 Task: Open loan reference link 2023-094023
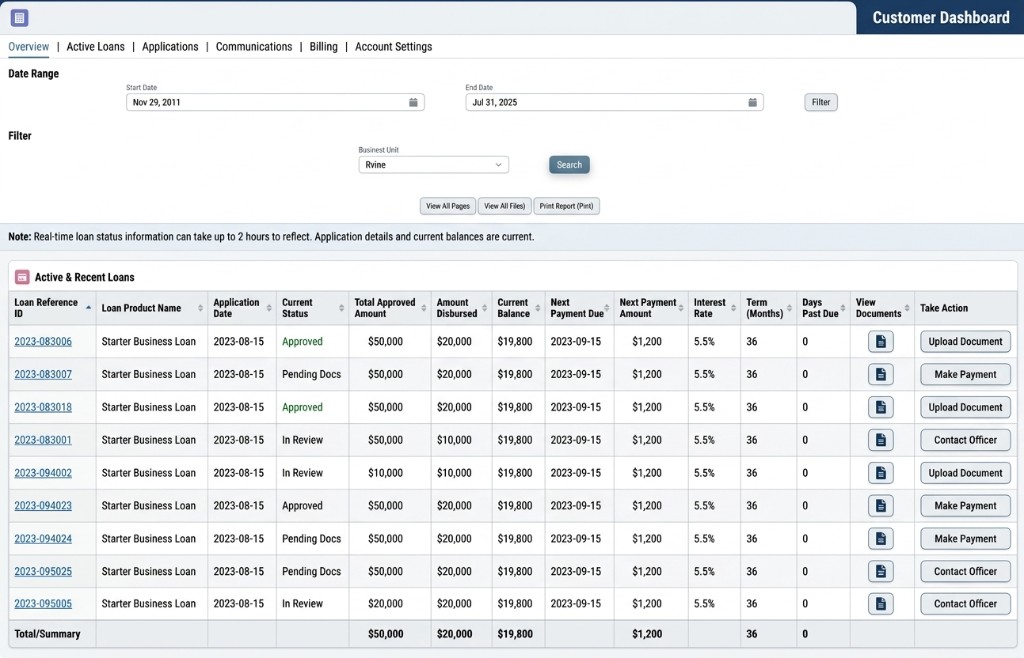(43, 505)
